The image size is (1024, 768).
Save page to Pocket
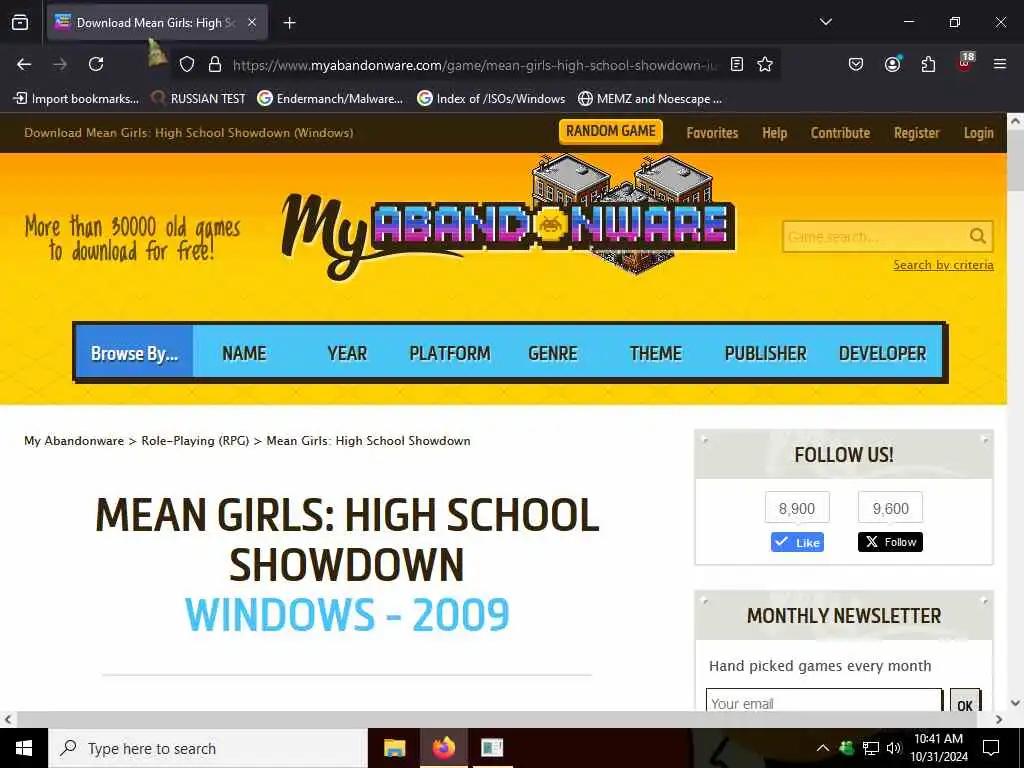856,64
